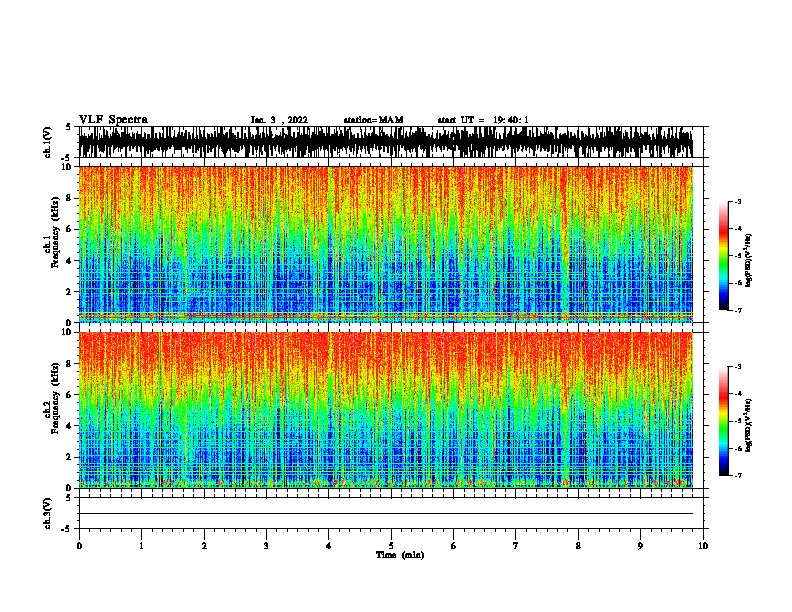Select the date text 'Jan. 3, 2022'
The width and height of the screenshot is (792, 612).
279,120
